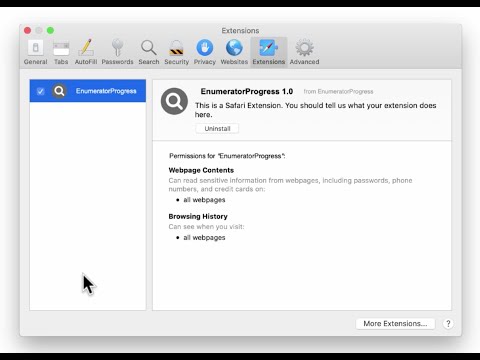Click 'all webpages' under Browsing History
This screenshot has width=480, height=360.
[204, 237]
